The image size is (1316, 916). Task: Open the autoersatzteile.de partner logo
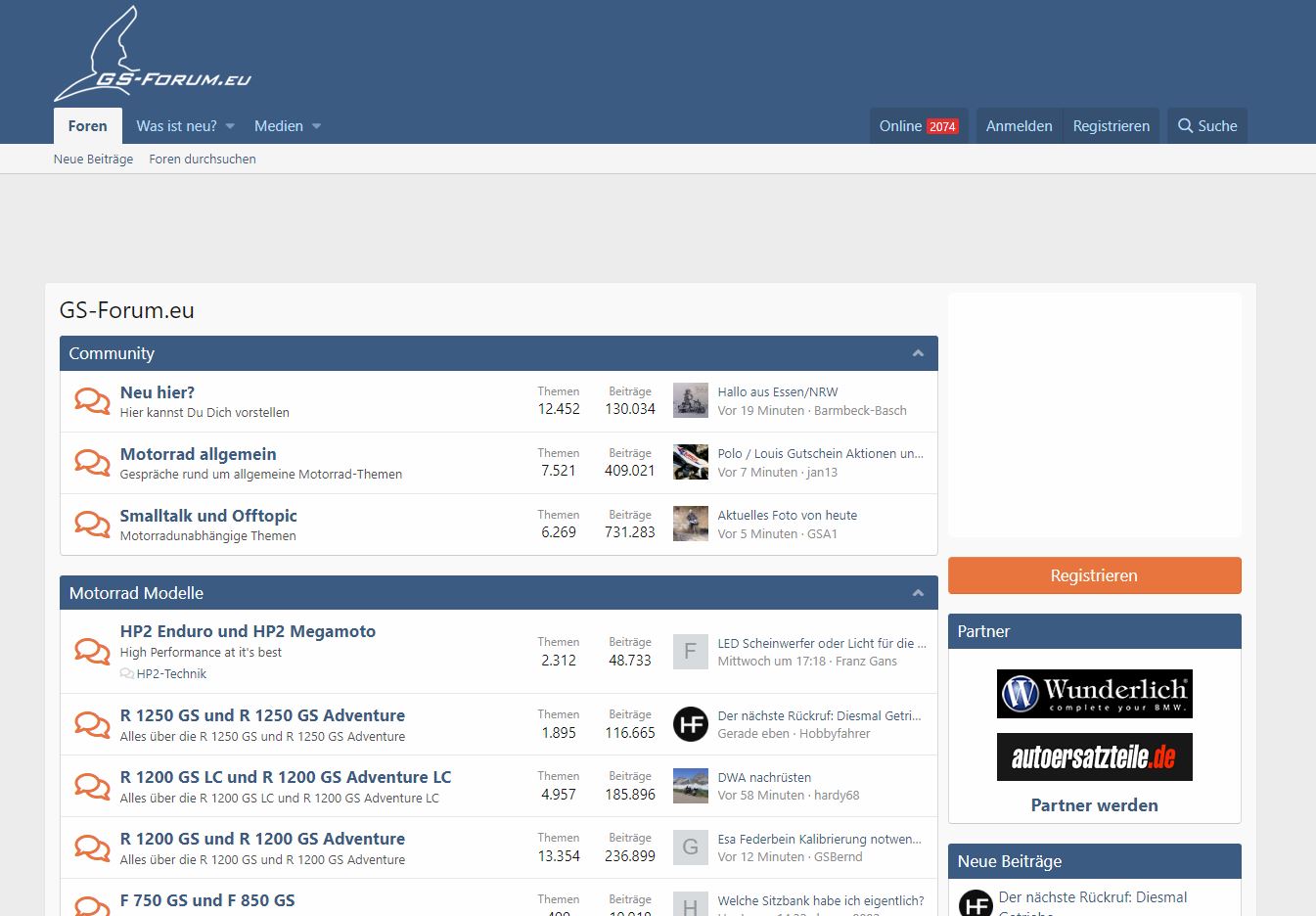(1094, 756)
